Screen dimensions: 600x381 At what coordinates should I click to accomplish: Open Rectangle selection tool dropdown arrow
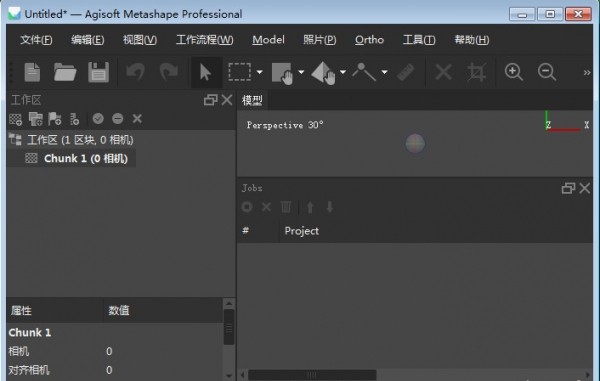259,72
